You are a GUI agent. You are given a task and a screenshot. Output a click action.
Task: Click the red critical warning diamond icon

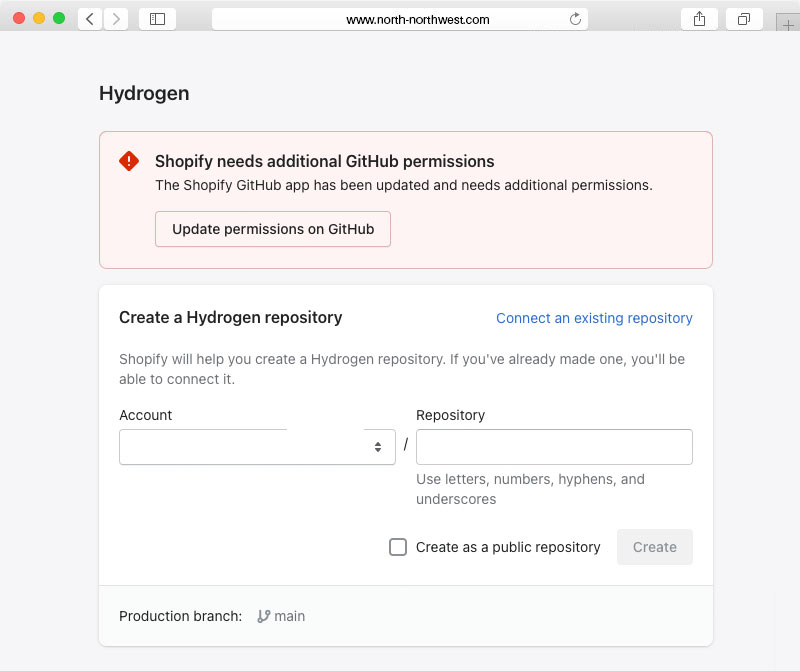[x=129, y=161]
